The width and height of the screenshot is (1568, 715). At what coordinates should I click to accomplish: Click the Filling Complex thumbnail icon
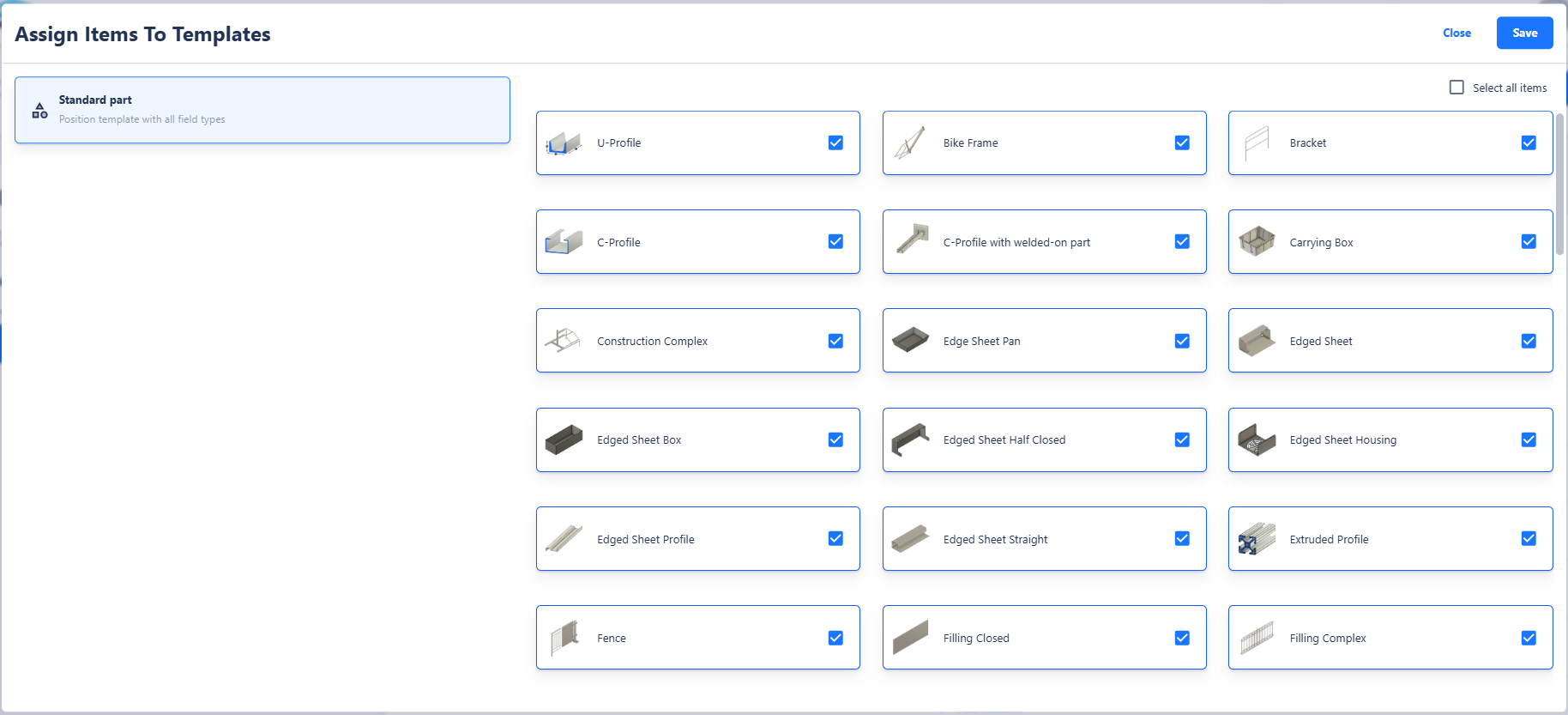[1256, 638]
